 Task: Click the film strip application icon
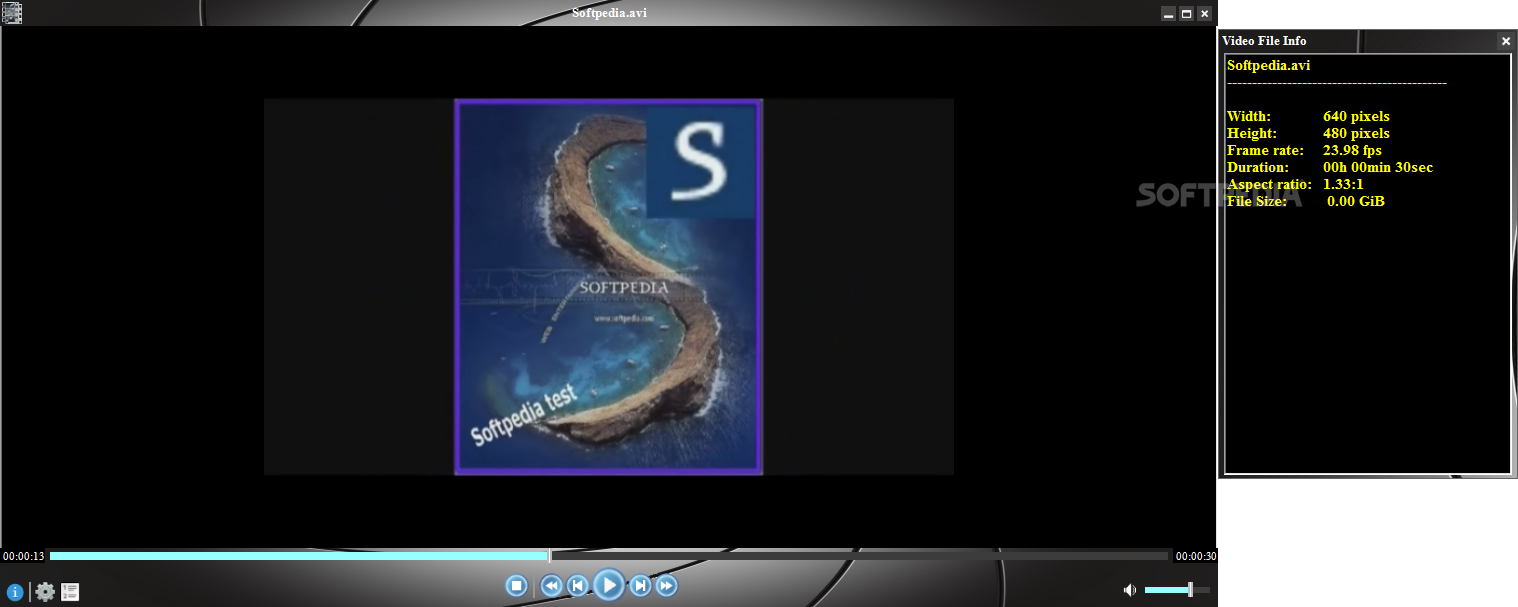[12, 13]
